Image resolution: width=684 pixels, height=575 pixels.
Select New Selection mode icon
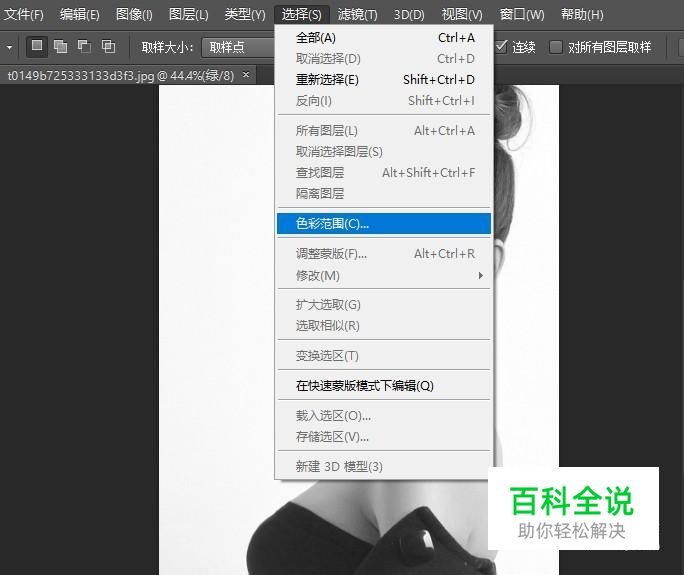37,46
